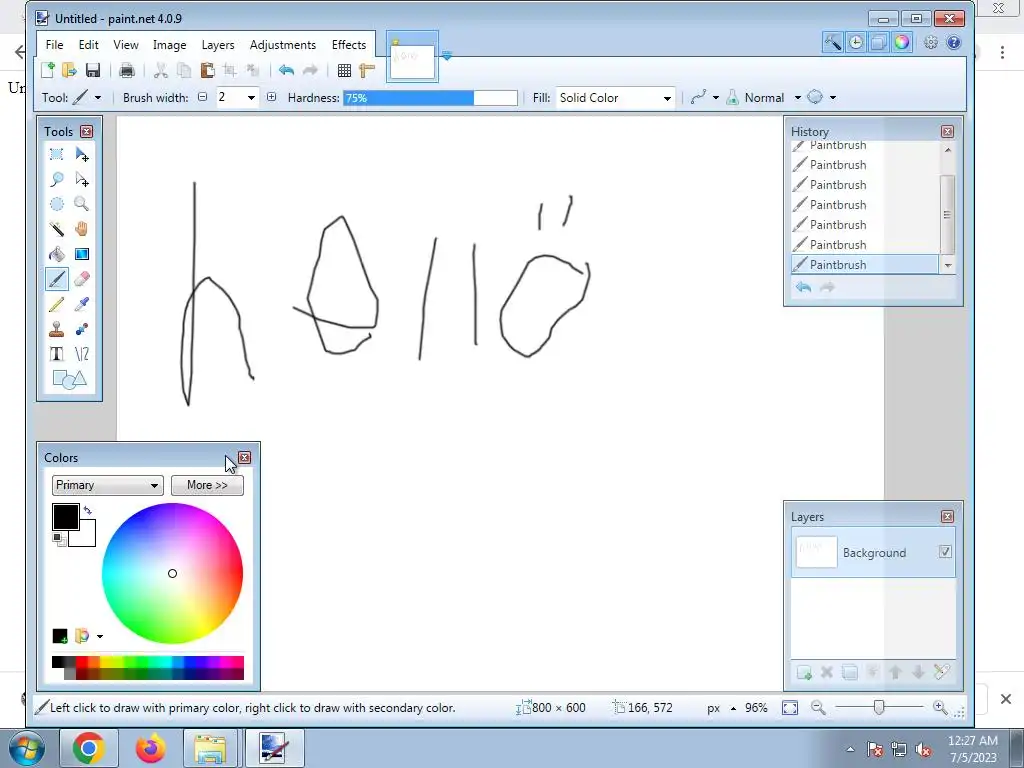Open the File menu
The width and height of the screenshot is (1024, 768).
coord(54,44)
